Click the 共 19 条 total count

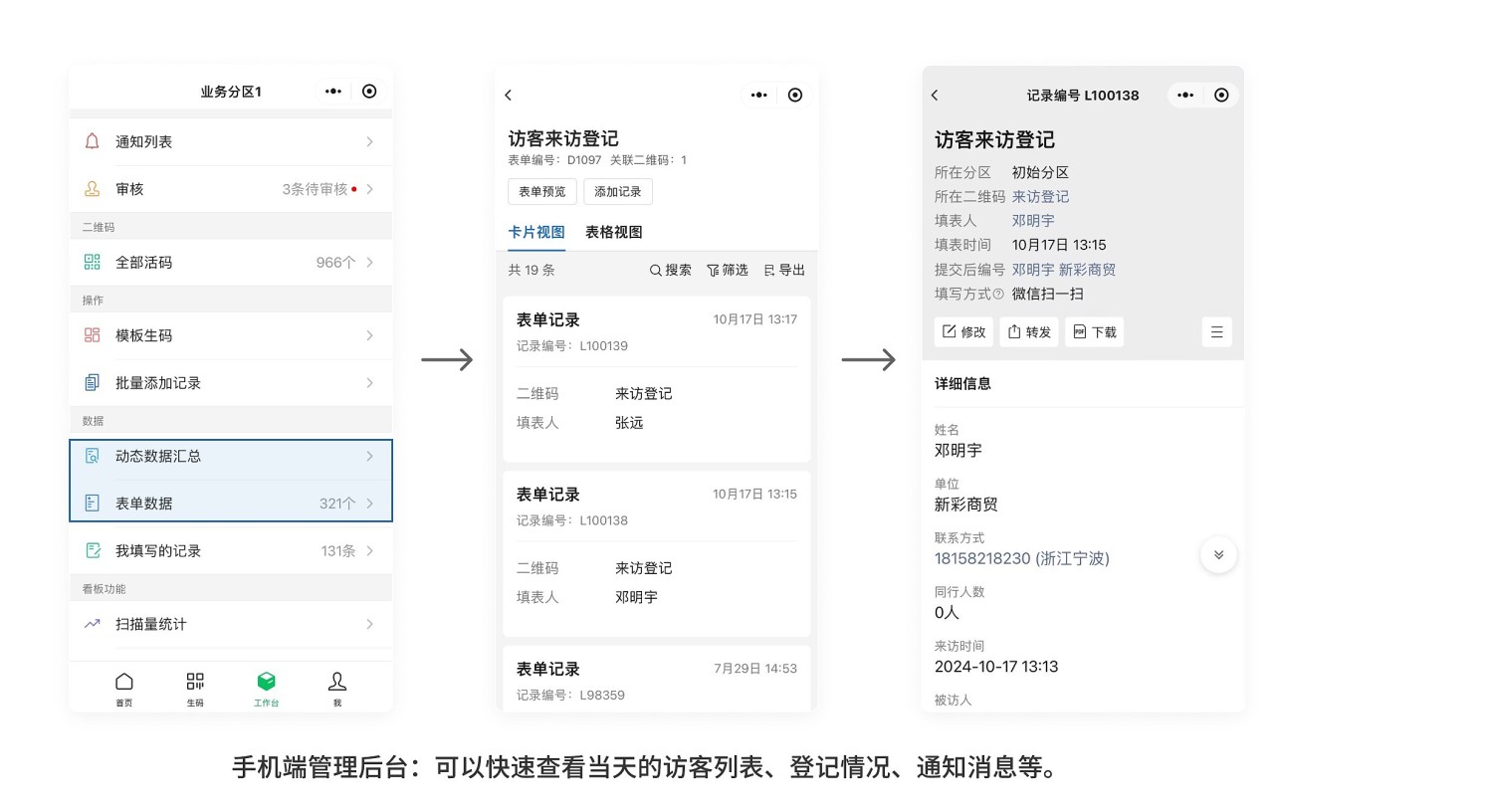point(532,270)
